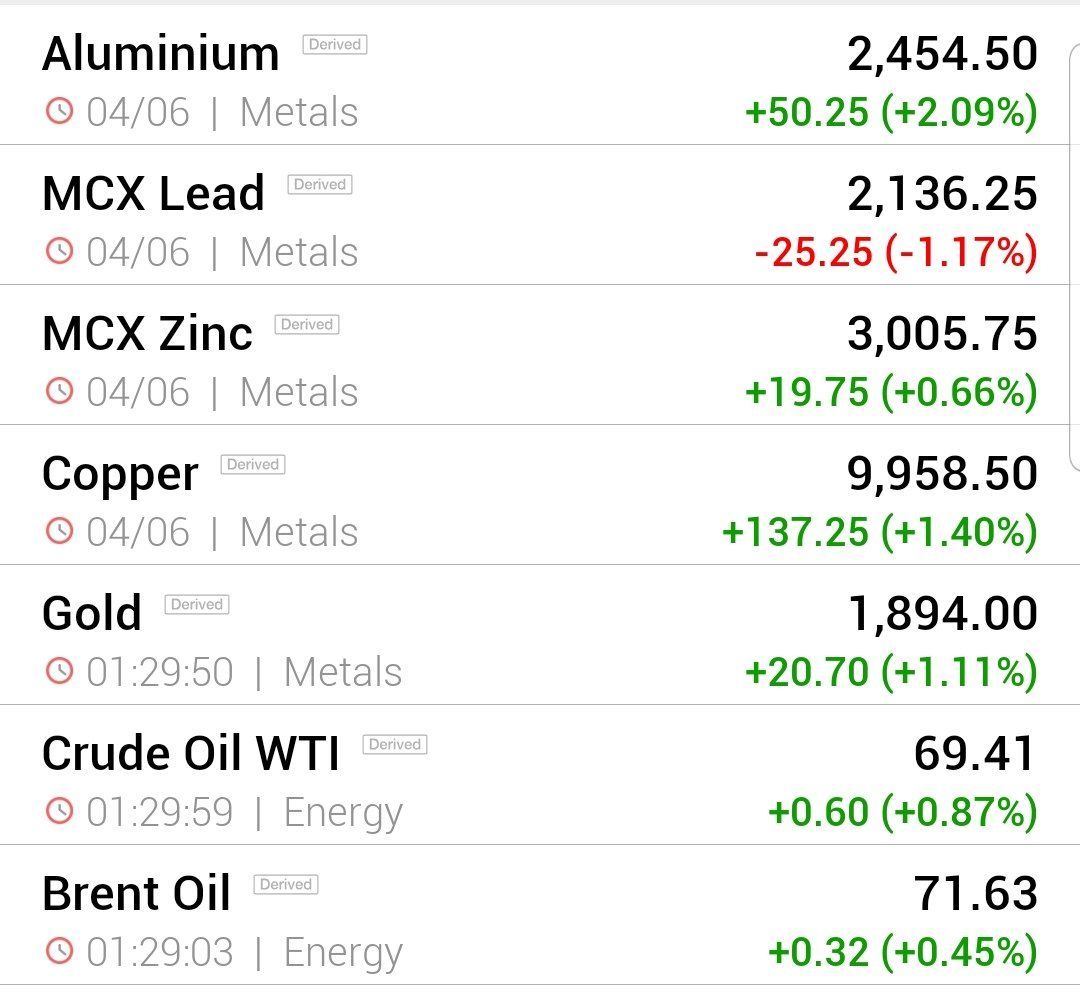Click the Derived badge next to Aluminium
Image resolution: width=1080 pixels, height=995 pixels.
click(x=335, y=44)
